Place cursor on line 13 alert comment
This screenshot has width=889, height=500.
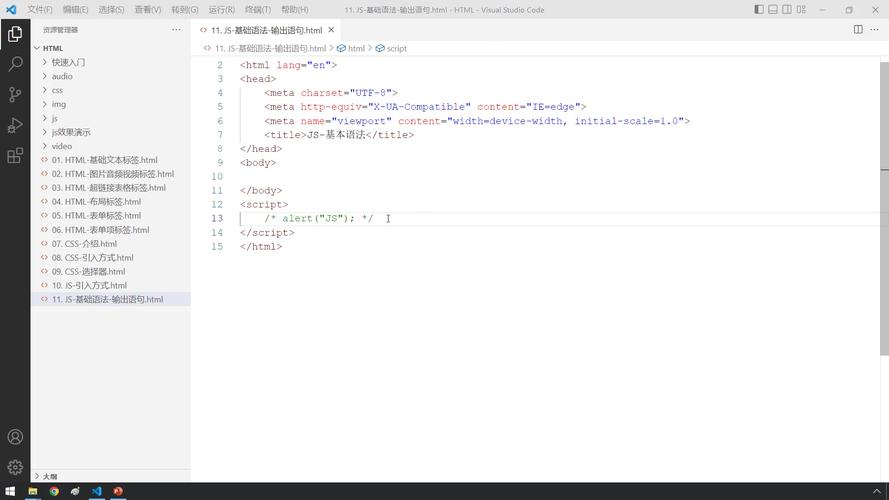pos(318,218)
